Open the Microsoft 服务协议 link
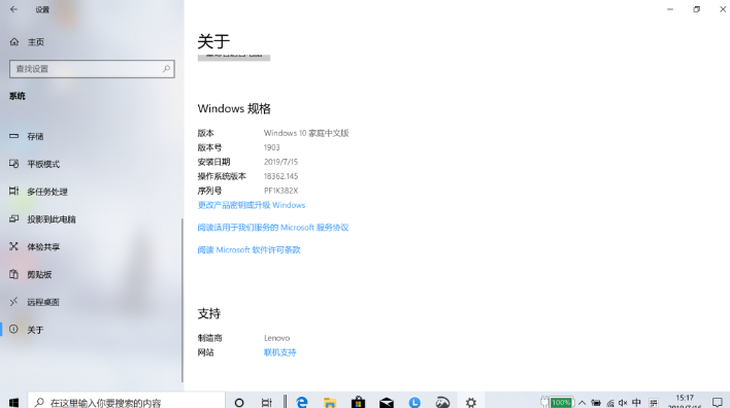Screen dimensions: 730x408 pyautogui.click(x=273, y=228)
